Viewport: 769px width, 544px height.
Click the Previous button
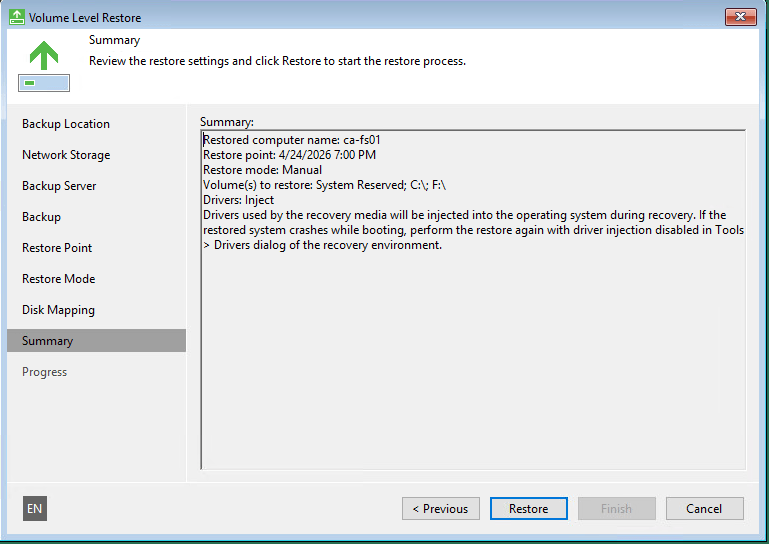click(441, 509)
